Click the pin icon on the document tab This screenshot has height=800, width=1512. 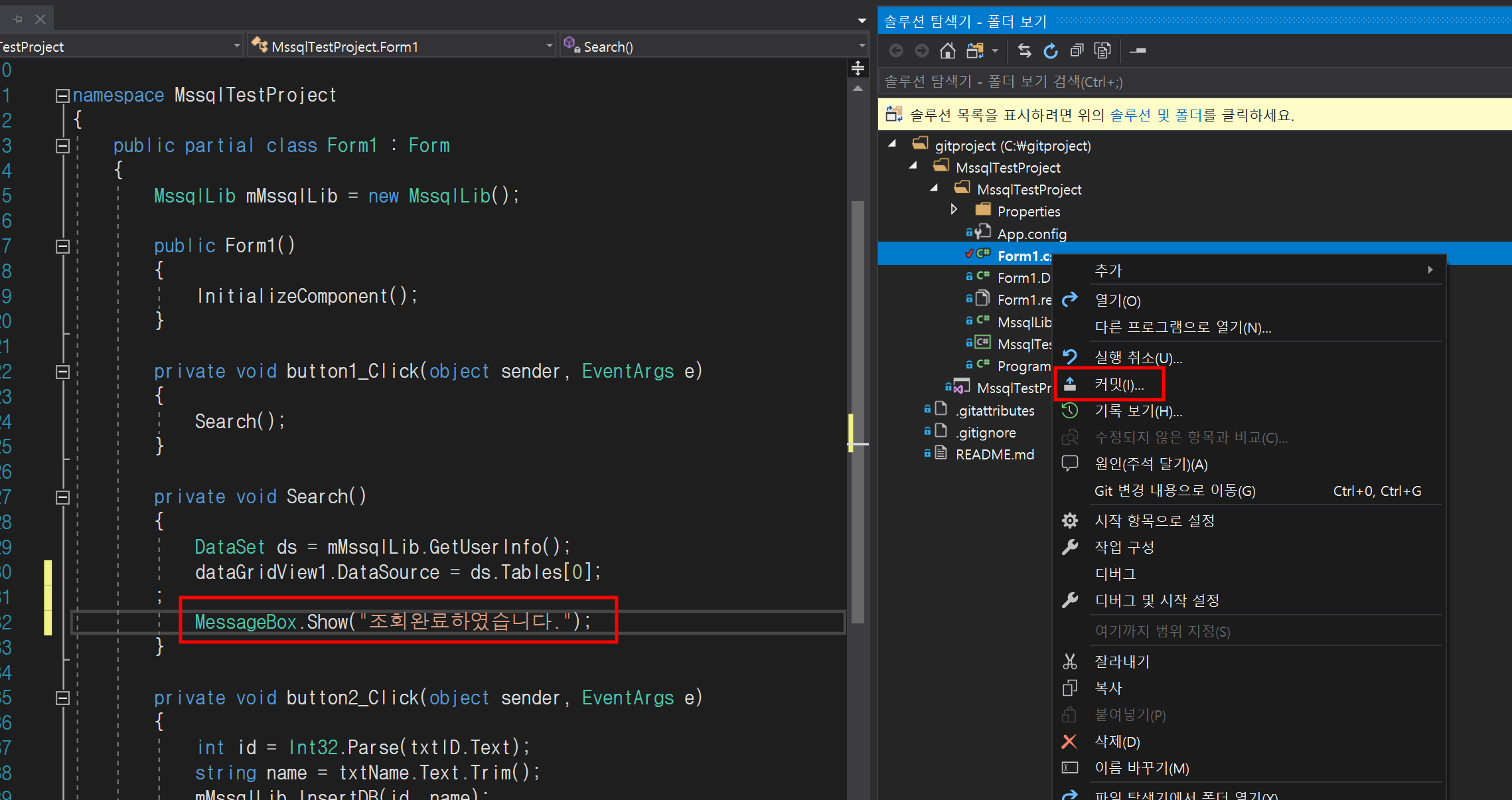click(17, 19)
